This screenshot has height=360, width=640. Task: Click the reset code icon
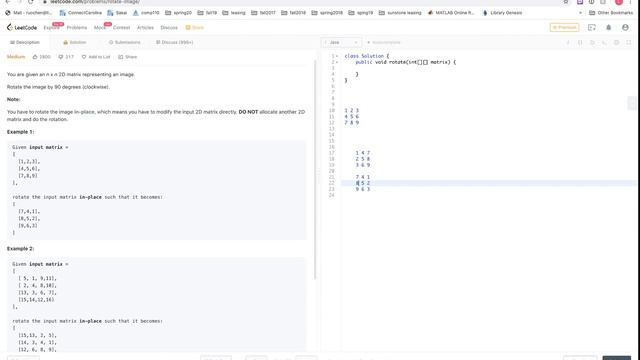point(604,42)
